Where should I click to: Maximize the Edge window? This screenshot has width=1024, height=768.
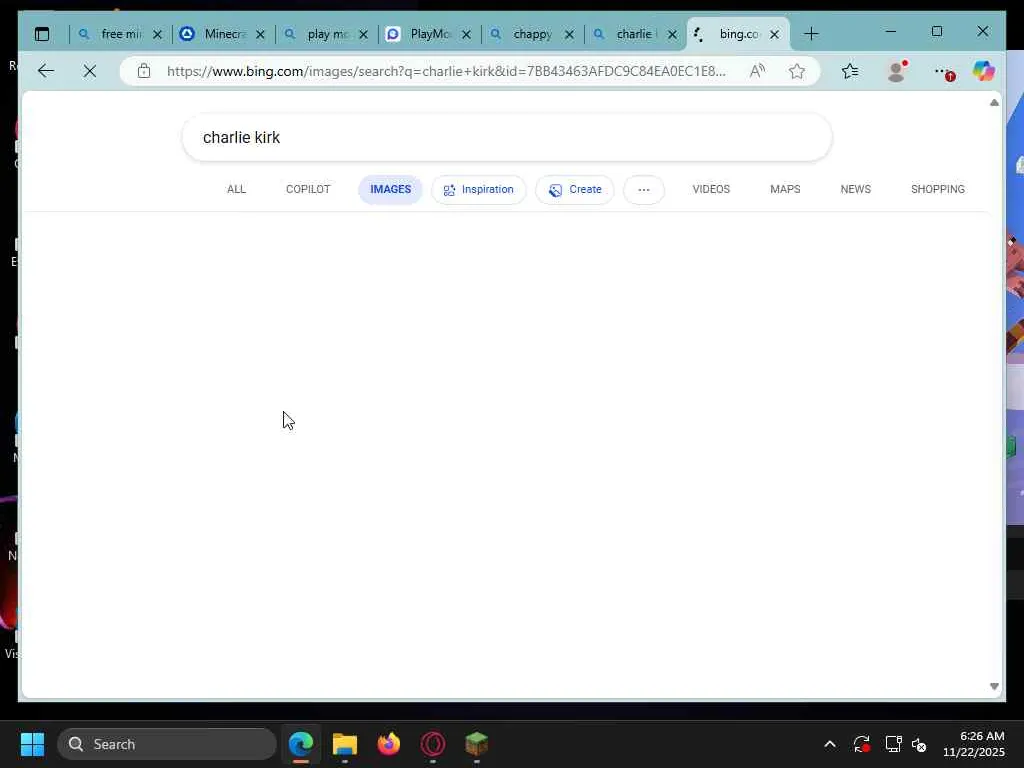click(937, 31)
